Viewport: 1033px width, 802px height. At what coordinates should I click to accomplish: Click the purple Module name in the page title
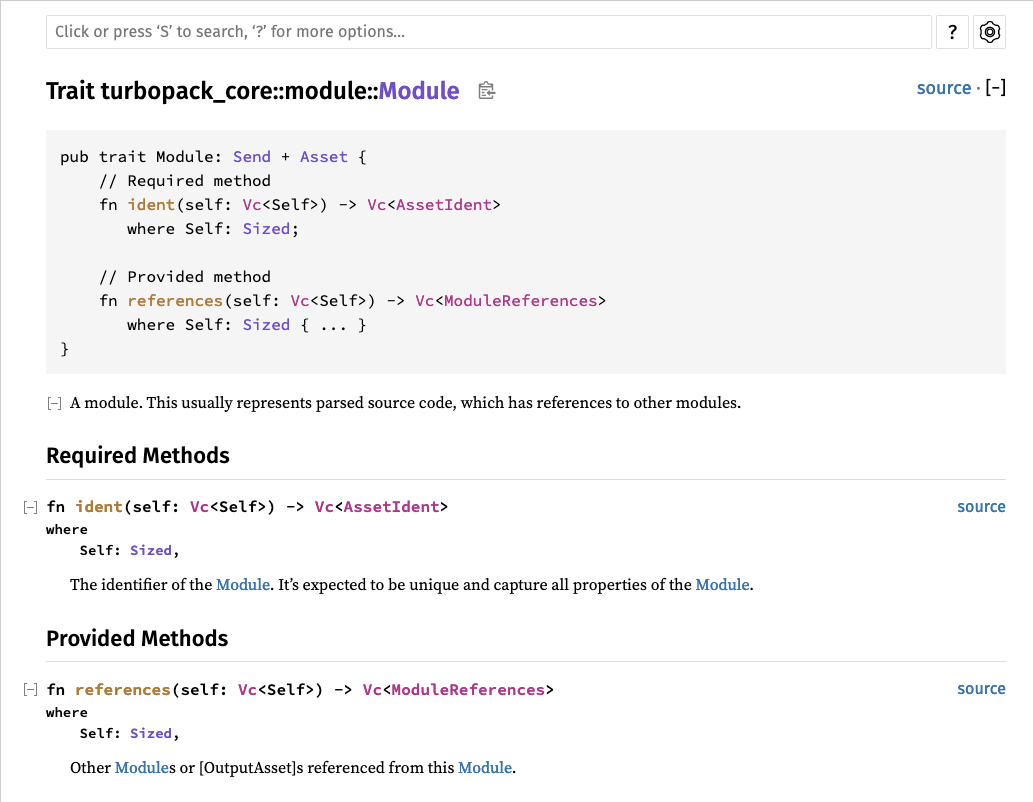click(419, 90)
